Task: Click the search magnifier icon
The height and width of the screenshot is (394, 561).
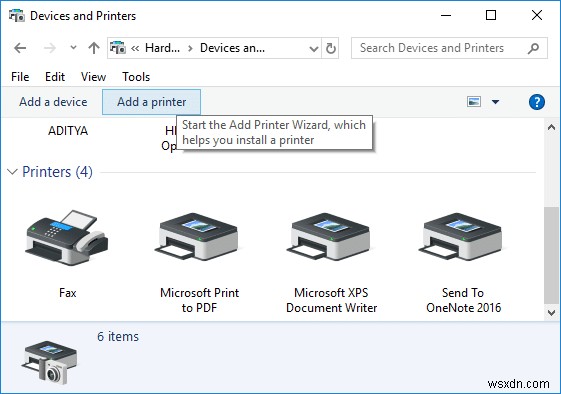Action: (x=533, y=48)
